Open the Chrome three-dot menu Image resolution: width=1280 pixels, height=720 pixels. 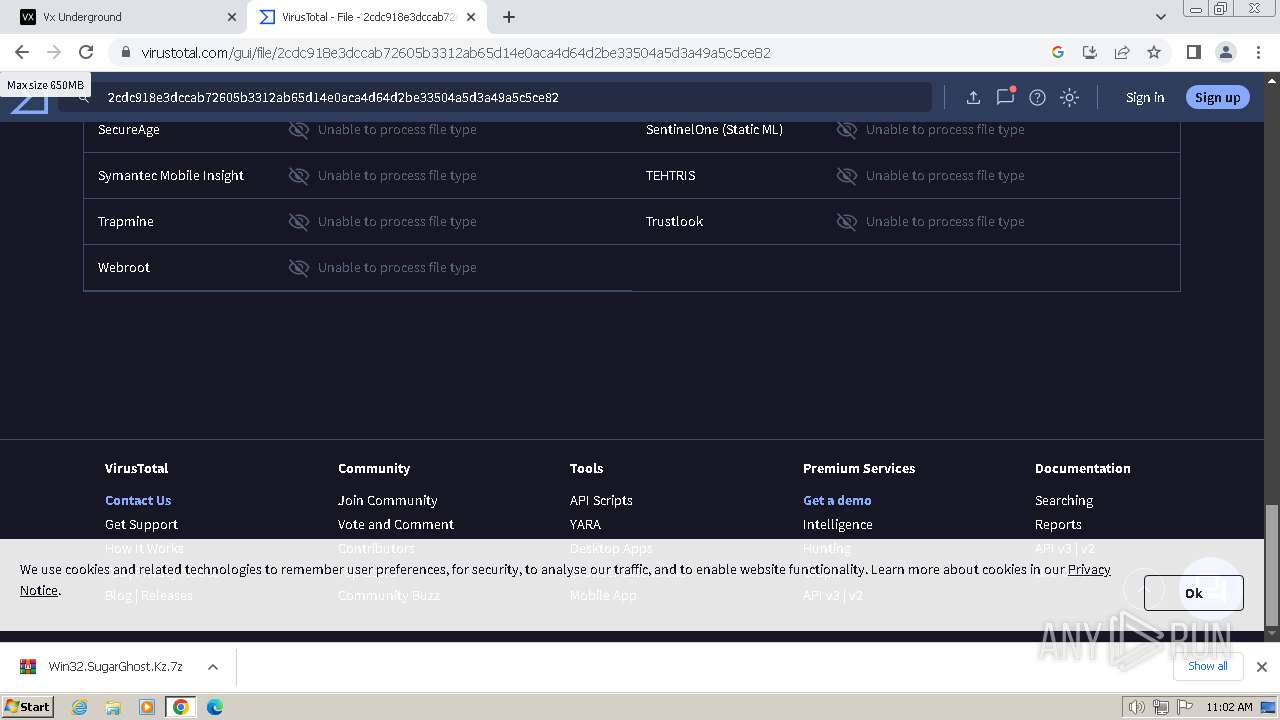pyautogui.click(x=1258, y=52)
